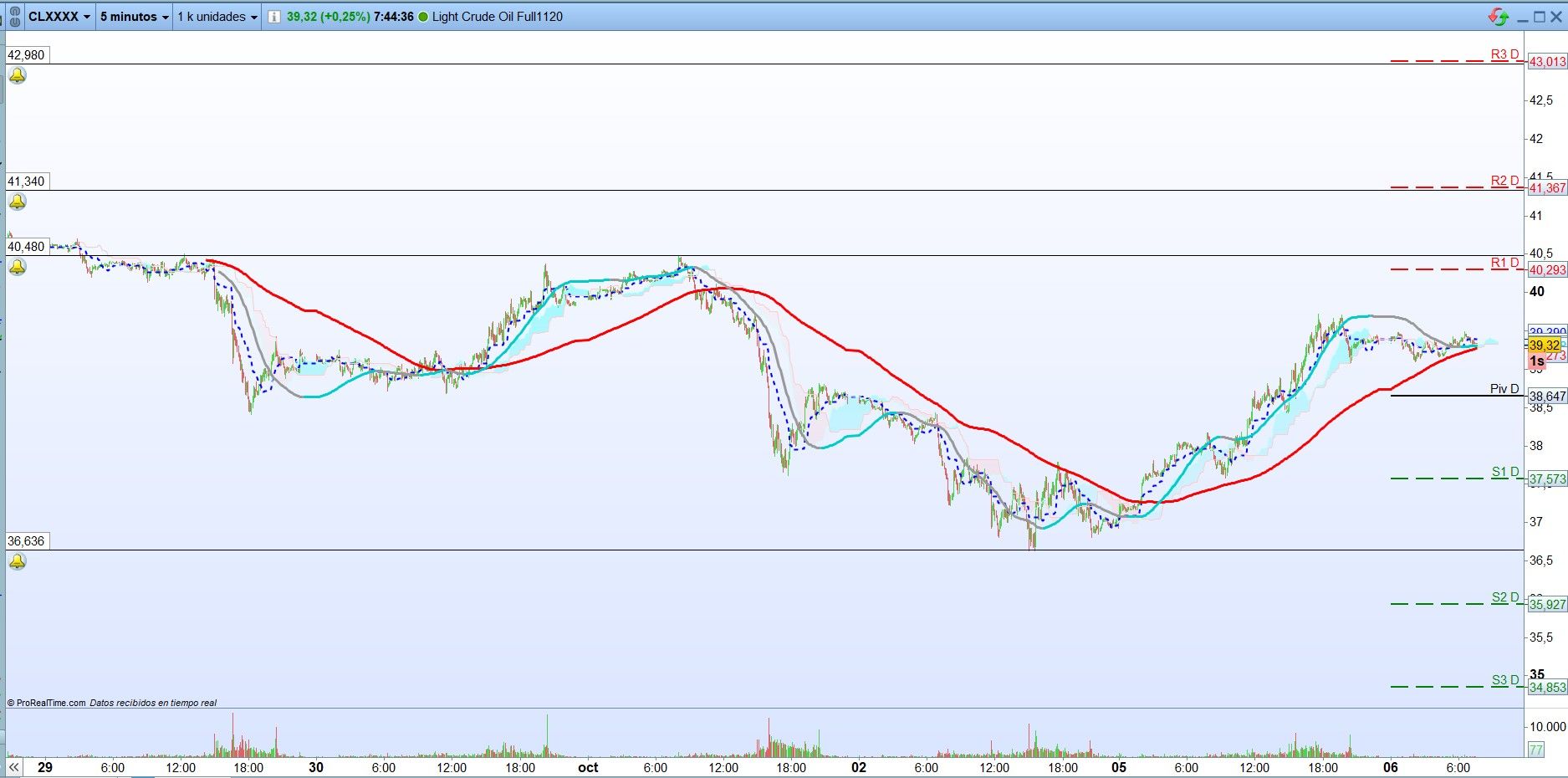Image resolution: width=1568 pixels, height=778 pixels.
Task: Click the S3 D support label
Action: click(1505, 680)
